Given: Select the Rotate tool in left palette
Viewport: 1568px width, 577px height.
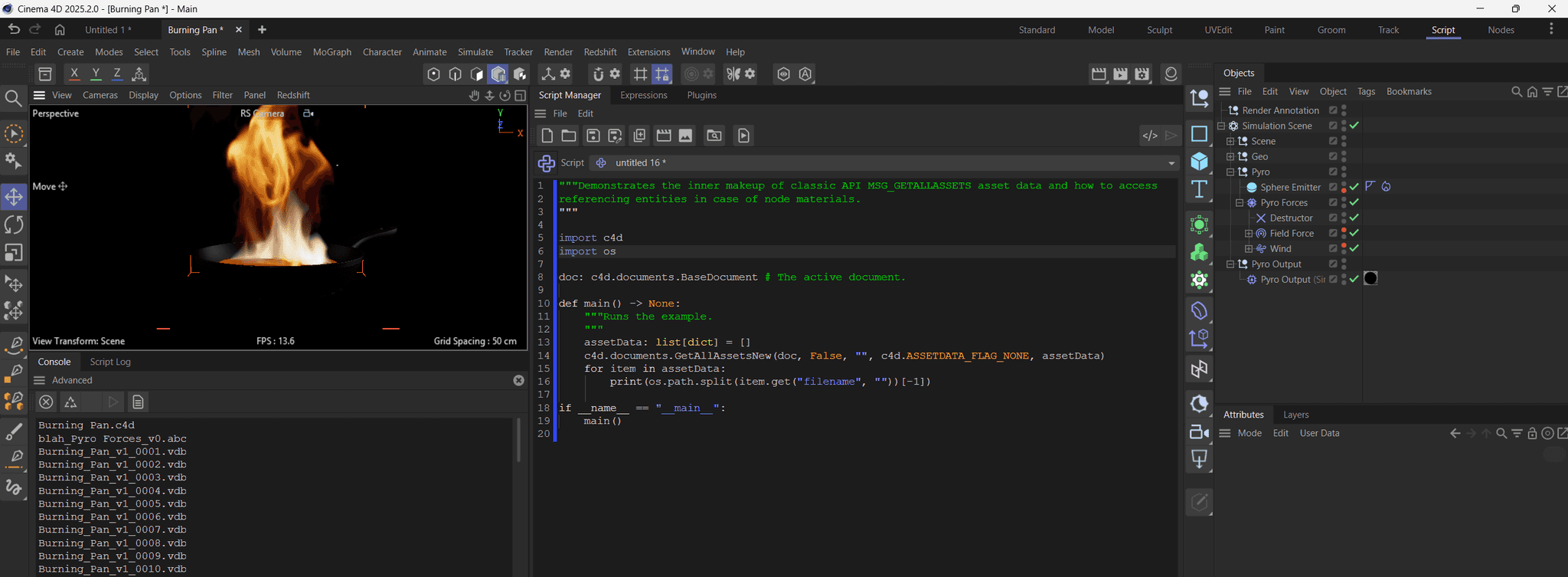Looking at the screenshot, I should tap(14, 225).
